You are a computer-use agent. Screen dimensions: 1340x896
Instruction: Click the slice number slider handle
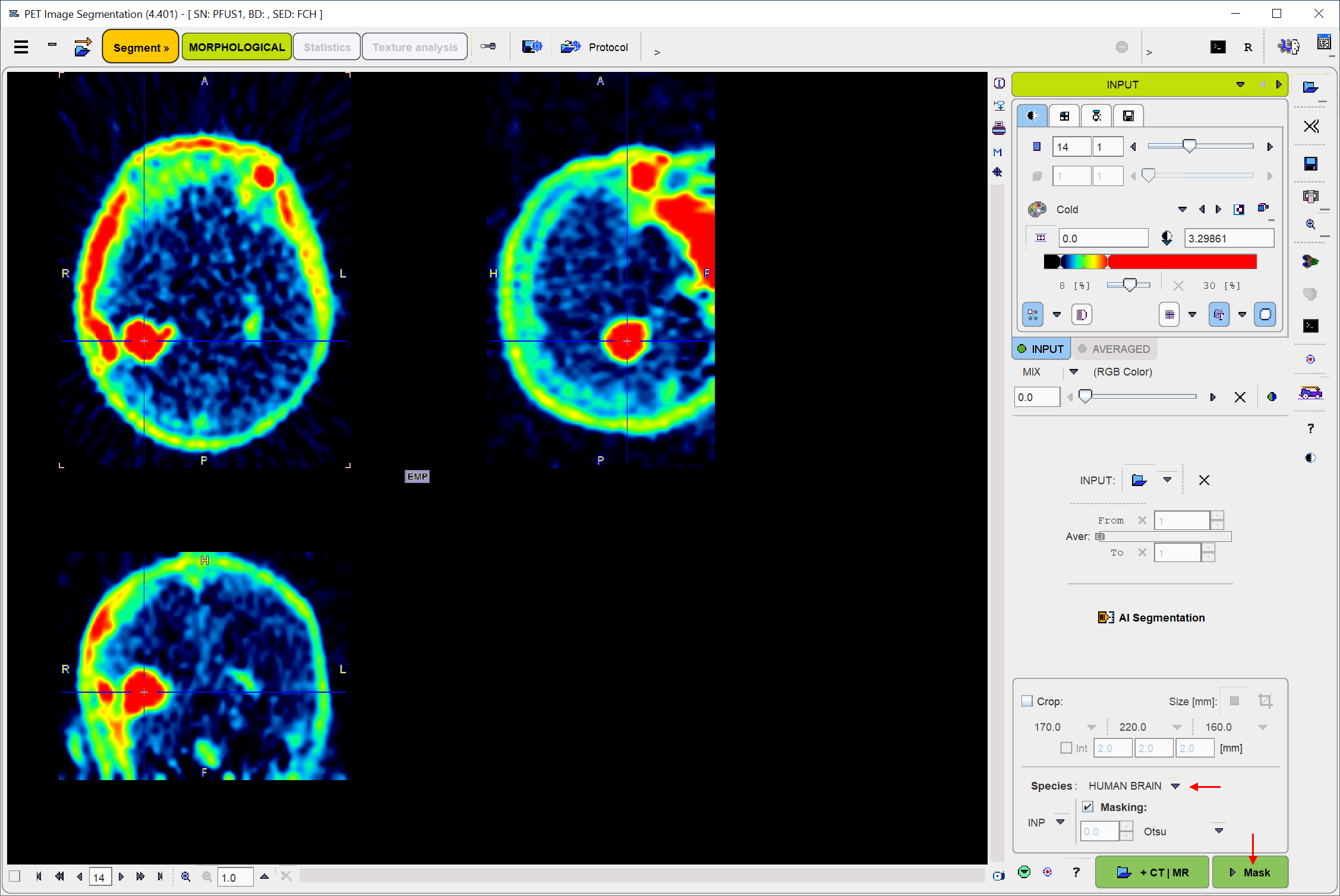tap(1188, 146)
